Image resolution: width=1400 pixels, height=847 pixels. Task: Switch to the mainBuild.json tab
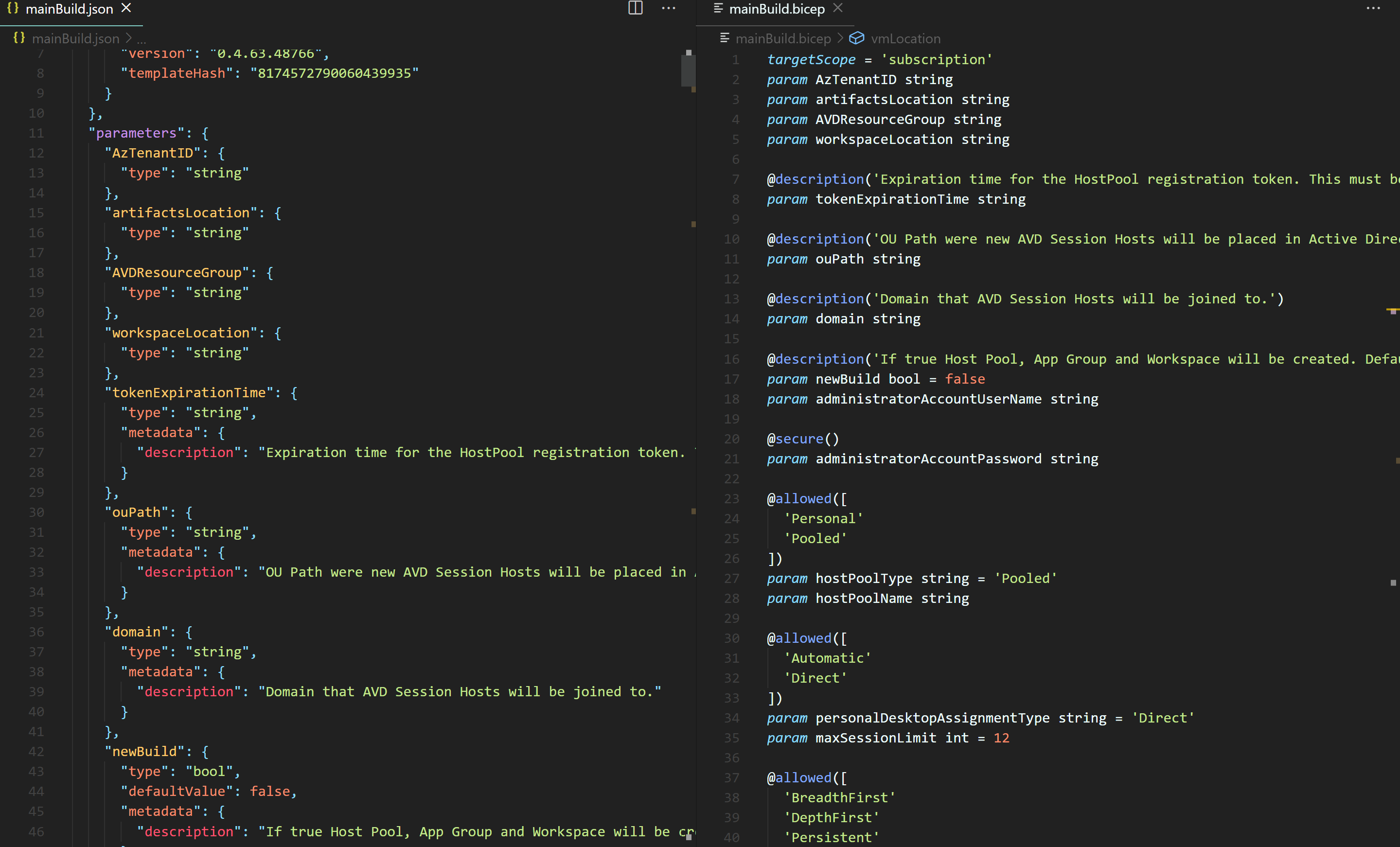69,9
